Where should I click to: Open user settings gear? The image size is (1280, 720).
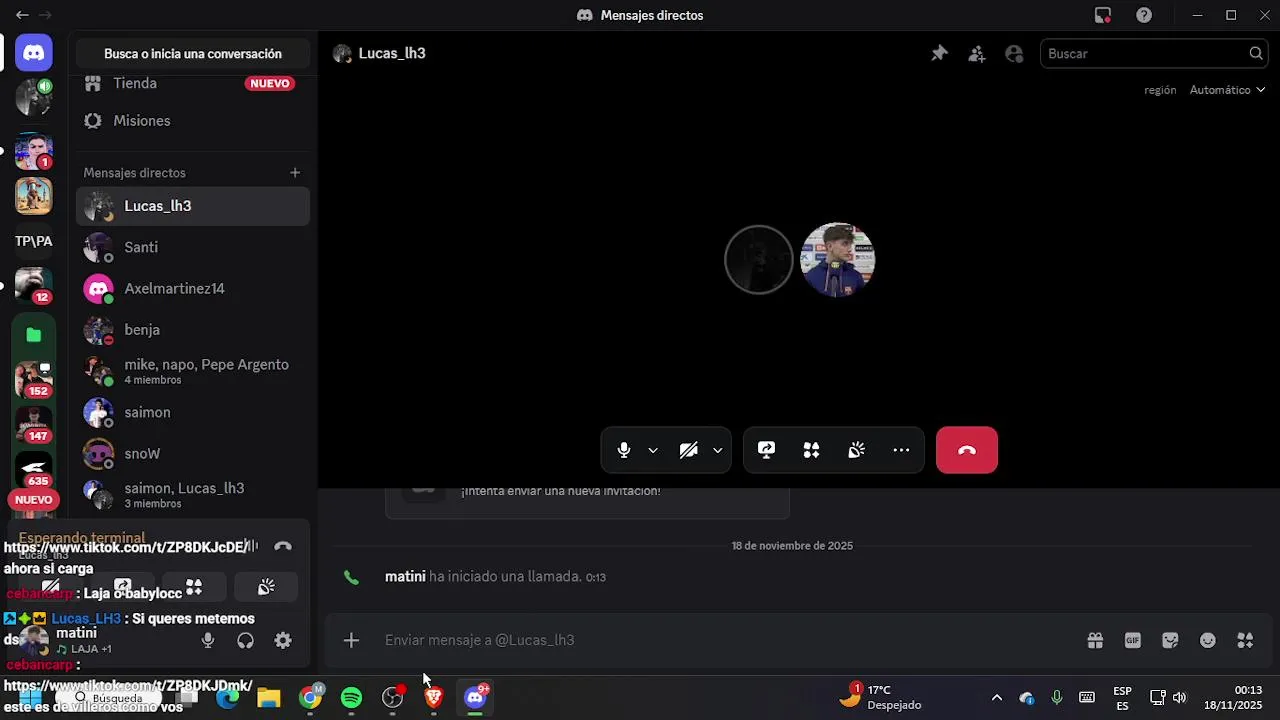(283, 641)
